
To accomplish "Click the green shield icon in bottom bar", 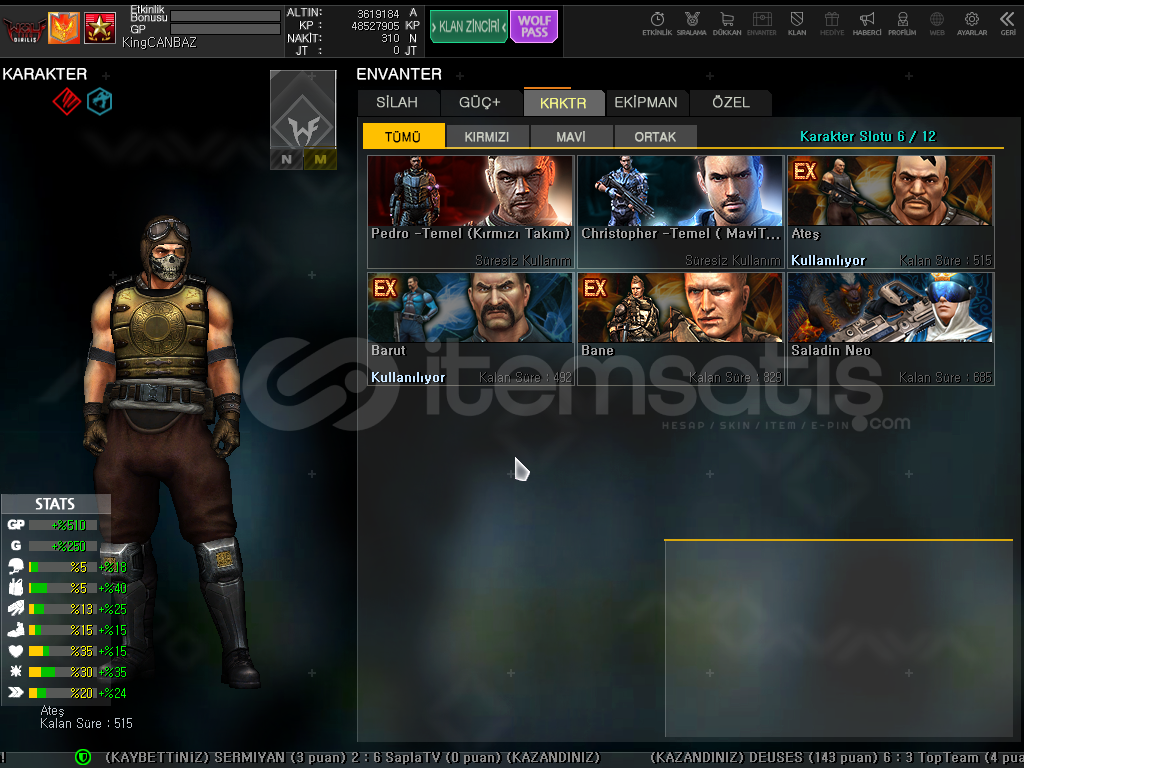I will pyautogui.click(x=83, y=757).
